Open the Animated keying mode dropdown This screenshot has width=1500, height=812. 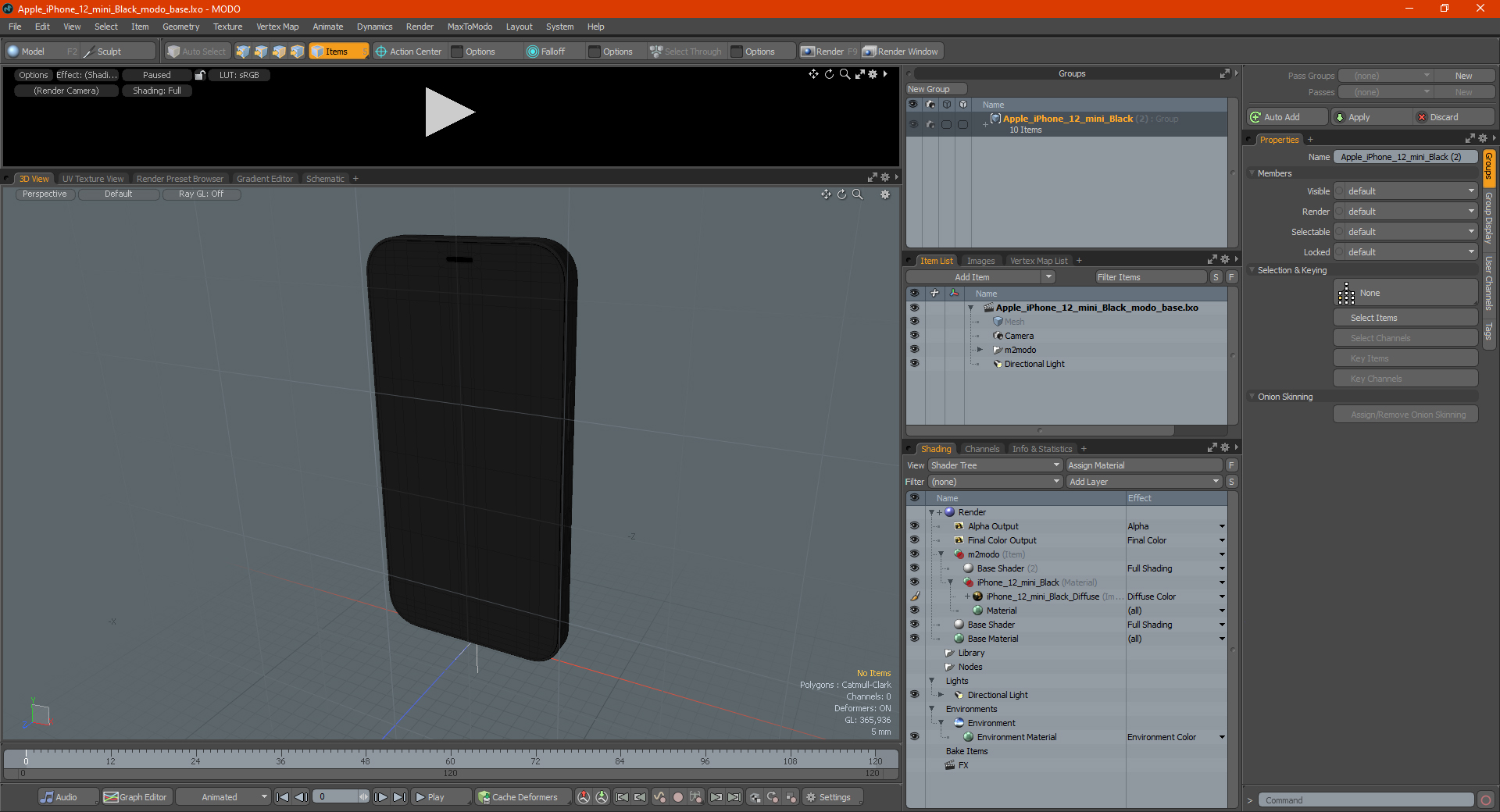223,797
